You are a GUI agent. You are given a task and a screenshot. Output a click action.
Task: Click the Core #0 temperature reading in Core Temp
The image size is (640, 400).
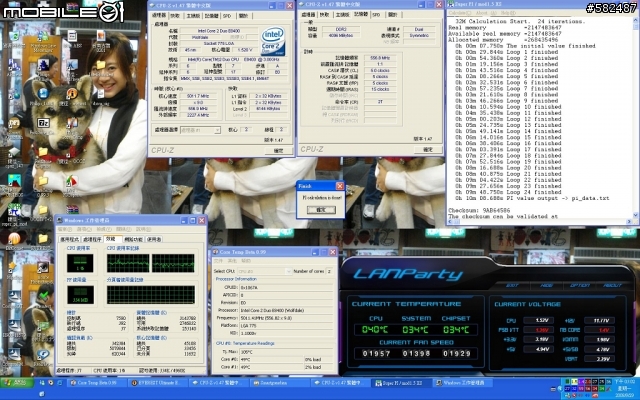point(271,360)
